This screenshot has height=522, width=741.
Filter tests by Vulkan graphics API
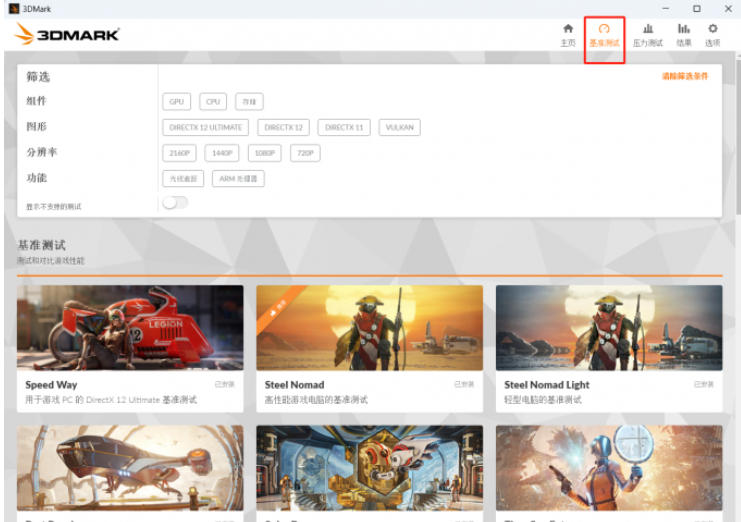[400, 127]
